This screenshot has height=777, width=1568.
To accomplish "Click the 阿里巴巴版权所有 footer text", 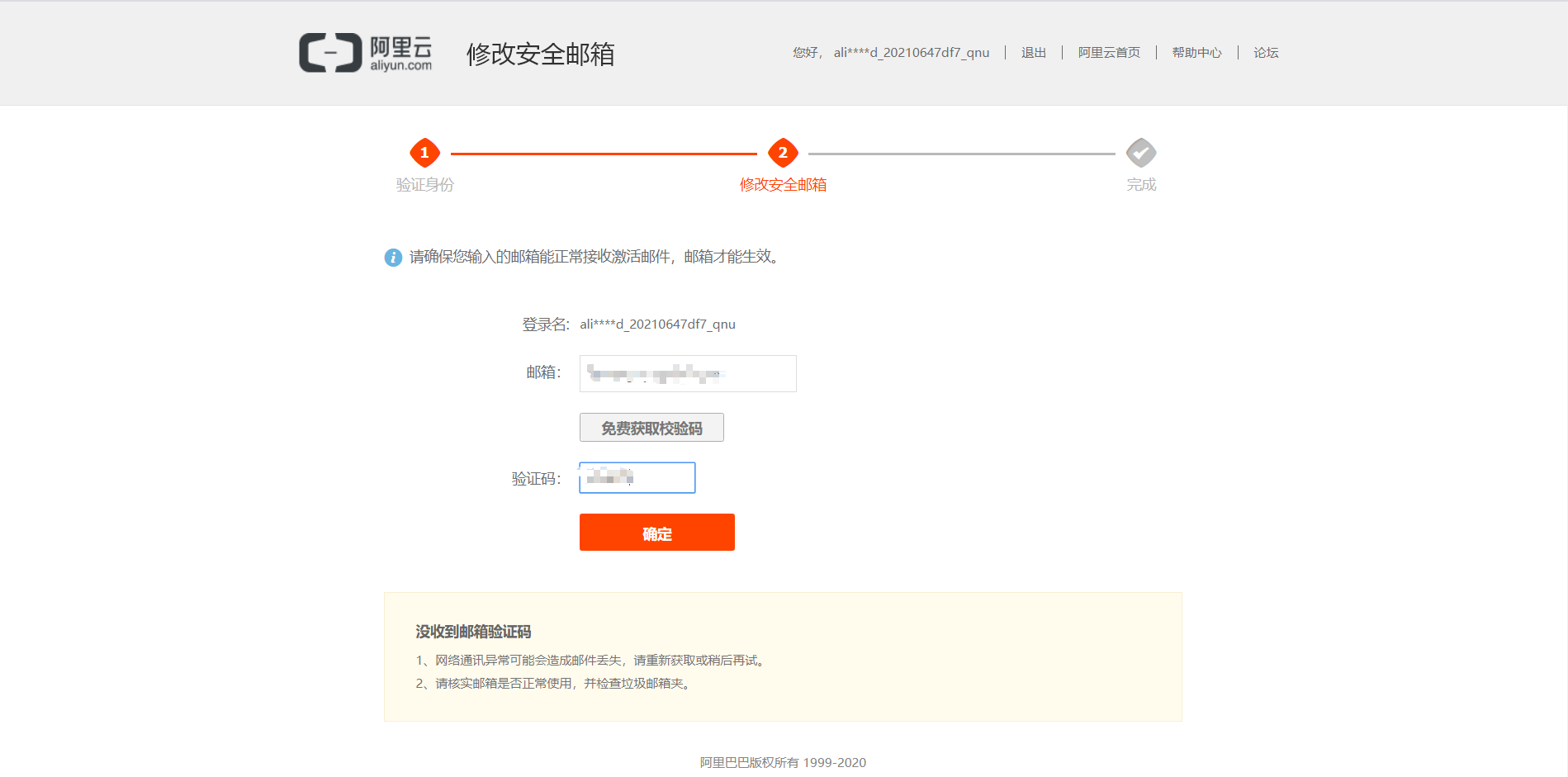I will (x=783, y=763).
